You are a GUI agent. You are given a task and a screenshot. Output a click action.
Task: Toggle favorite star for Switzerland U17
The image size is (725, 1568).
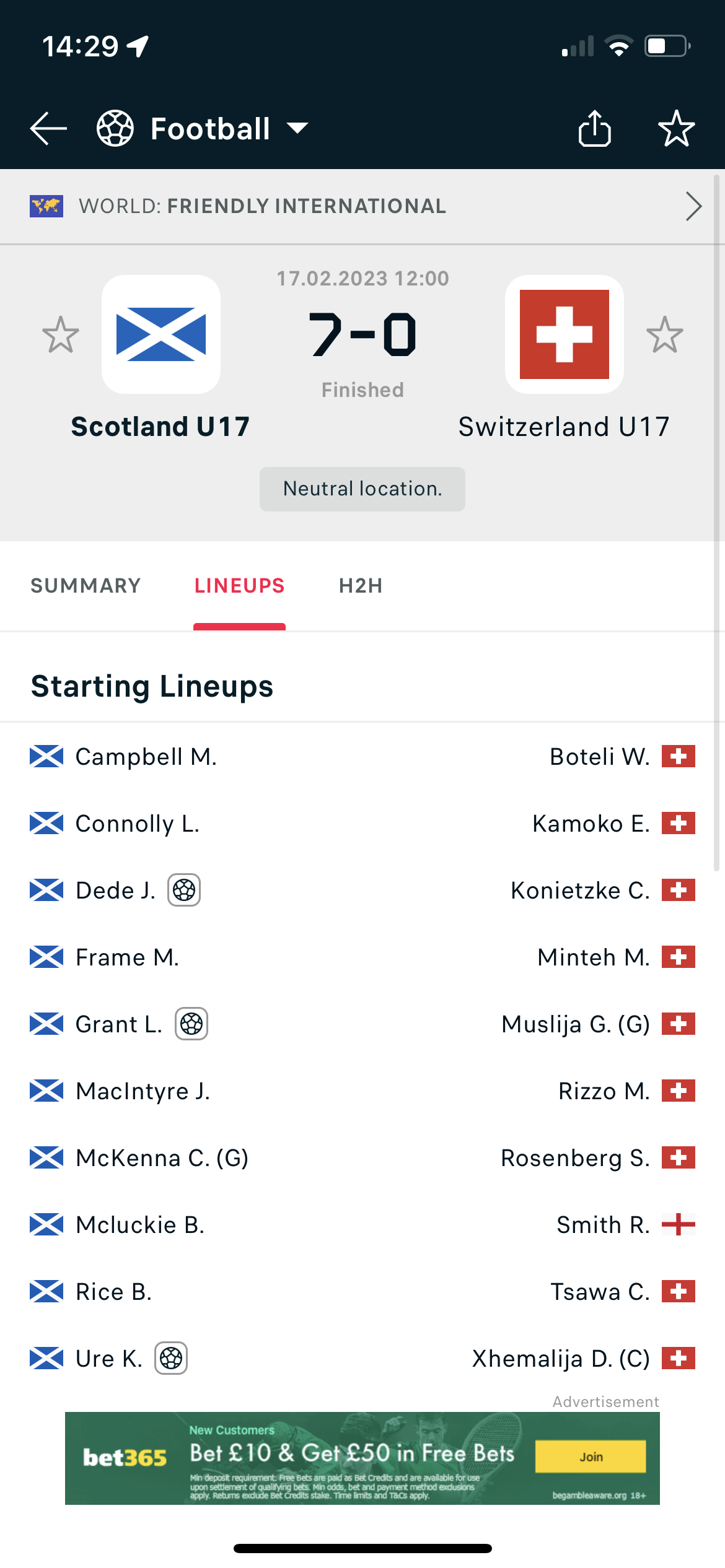point(664,334)
